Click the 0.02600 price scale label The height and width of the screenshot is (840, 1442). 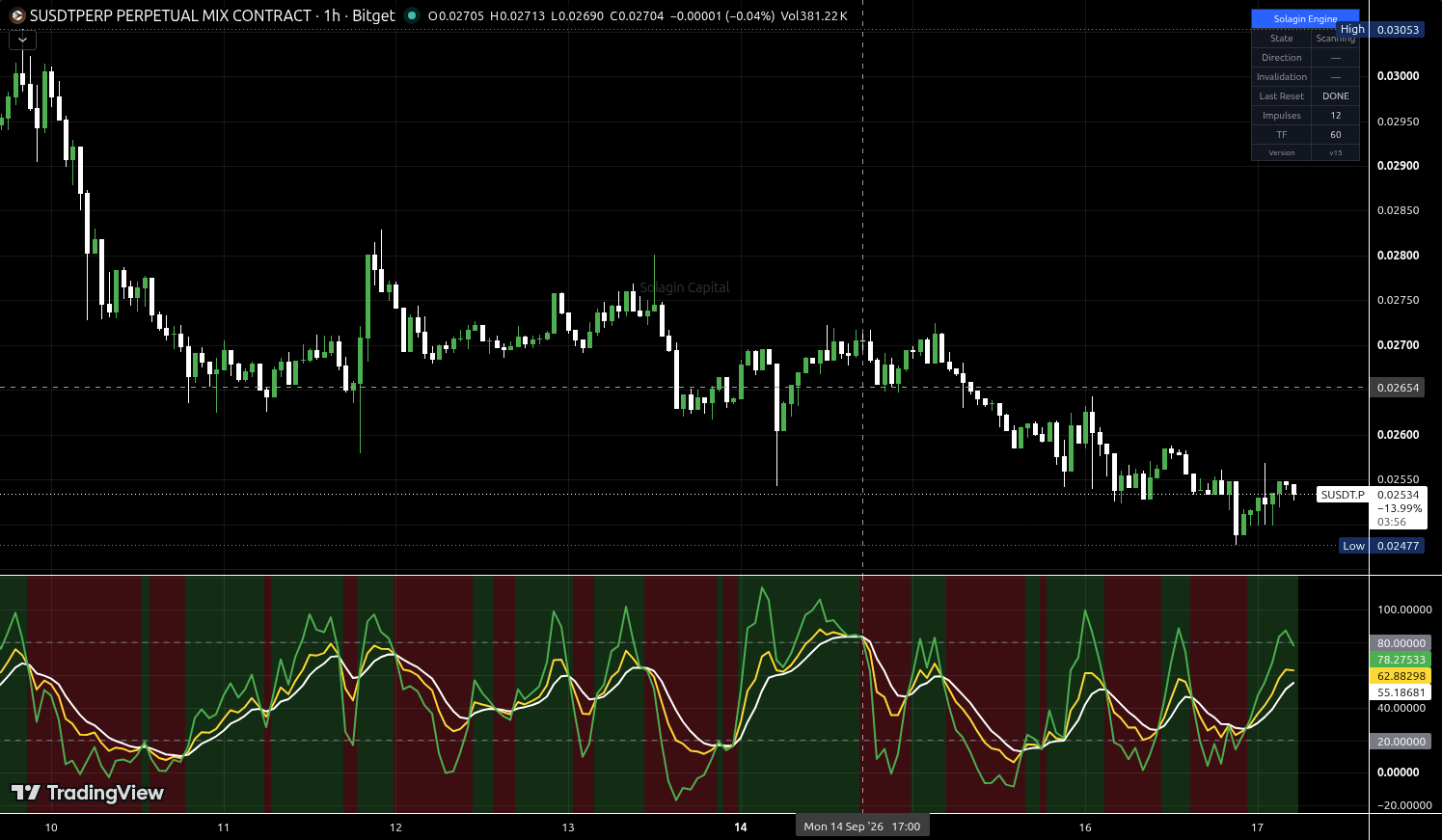click(1398, 435)
